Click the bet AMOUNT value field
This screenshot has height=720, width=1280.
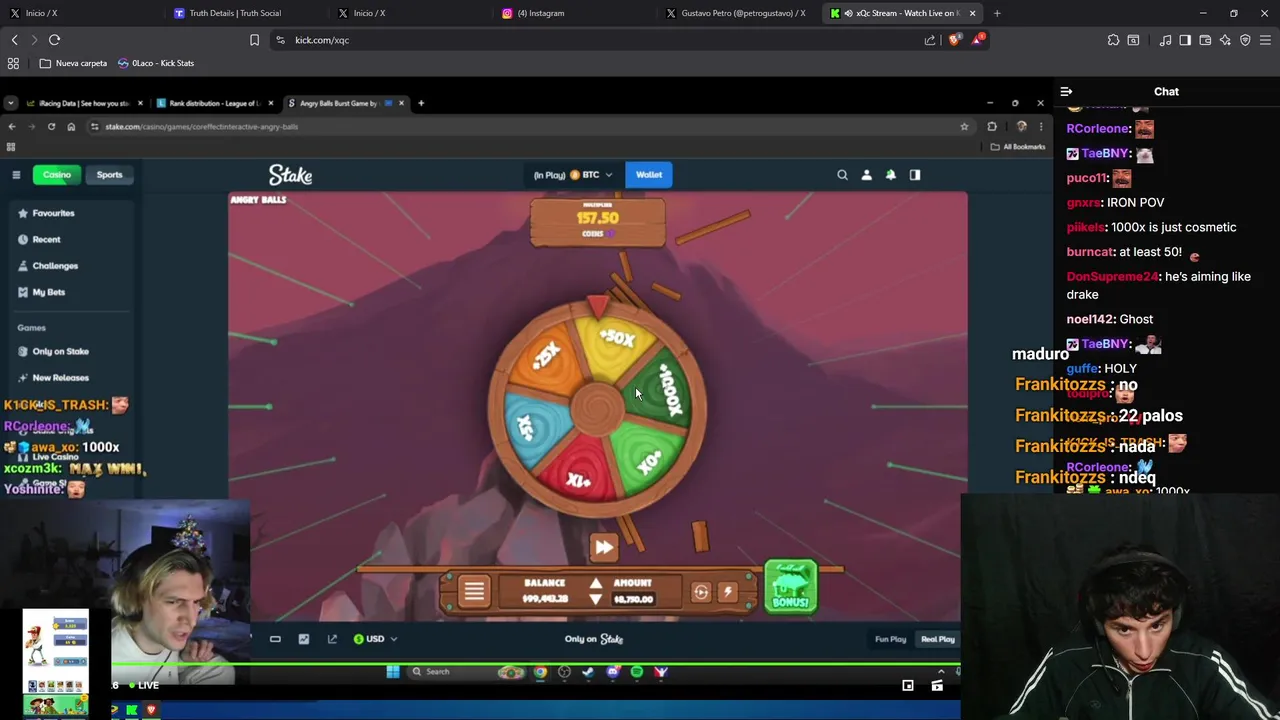tap(633, 599)
